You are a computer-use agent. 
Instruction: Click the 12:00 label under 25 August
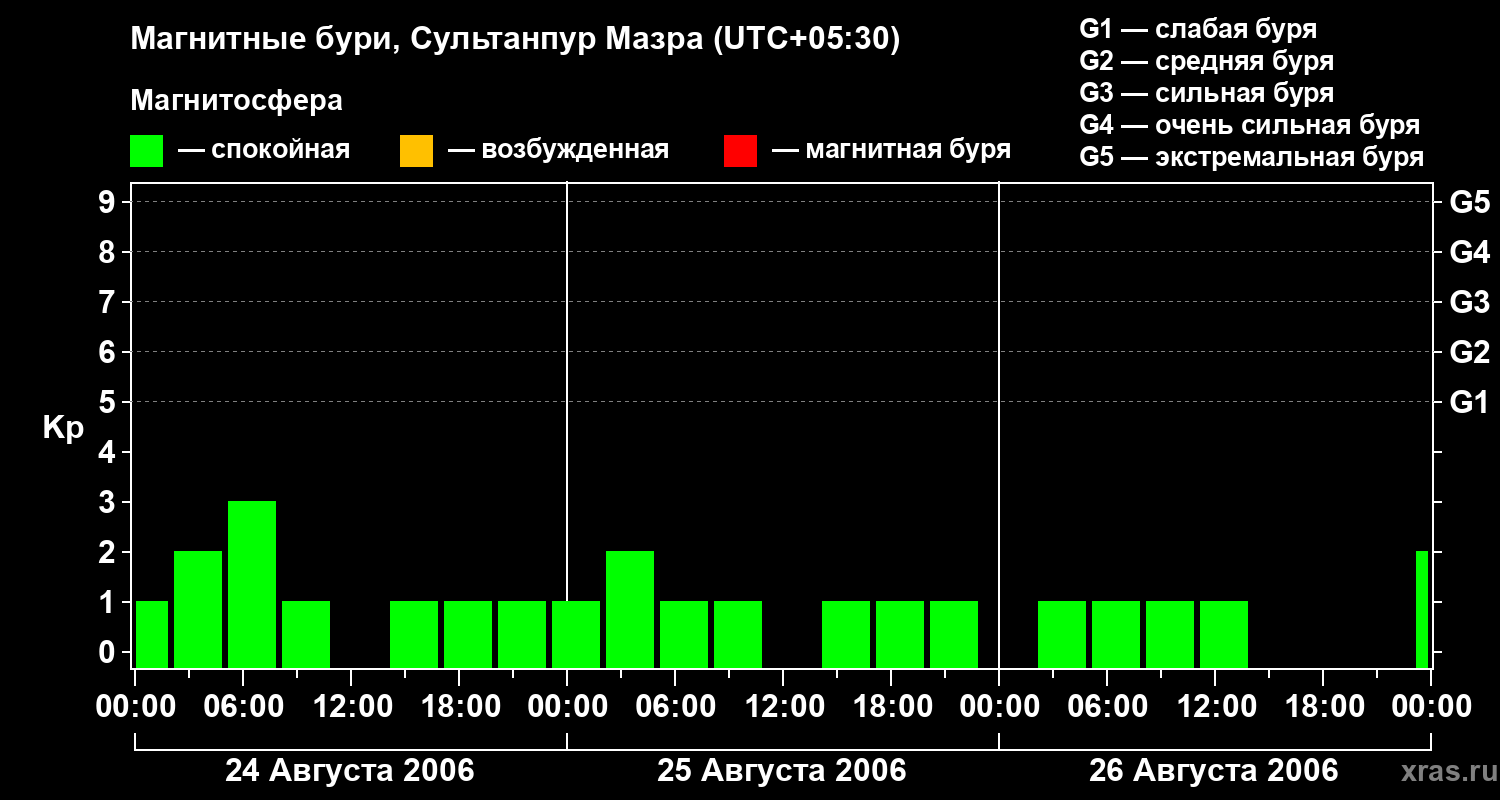783,707
